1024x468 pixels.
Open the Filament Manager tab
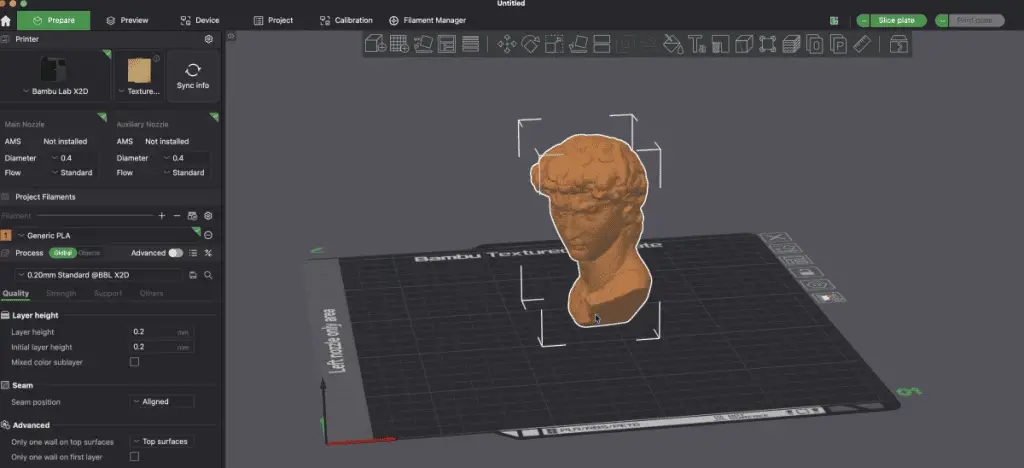pyautogui.click(x=428, y=20)
